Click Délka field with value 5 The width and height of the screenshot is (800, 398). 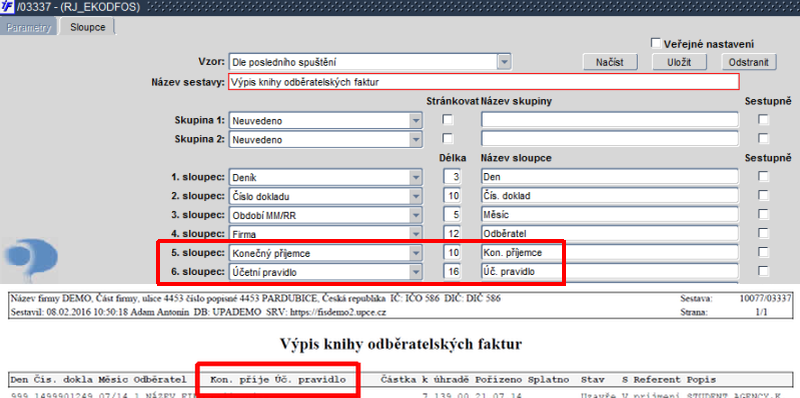coord(452,214)
